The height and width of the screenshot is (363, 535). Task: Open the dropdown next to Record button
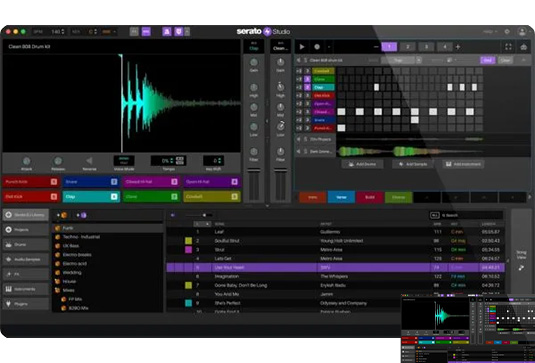(329, 47)
